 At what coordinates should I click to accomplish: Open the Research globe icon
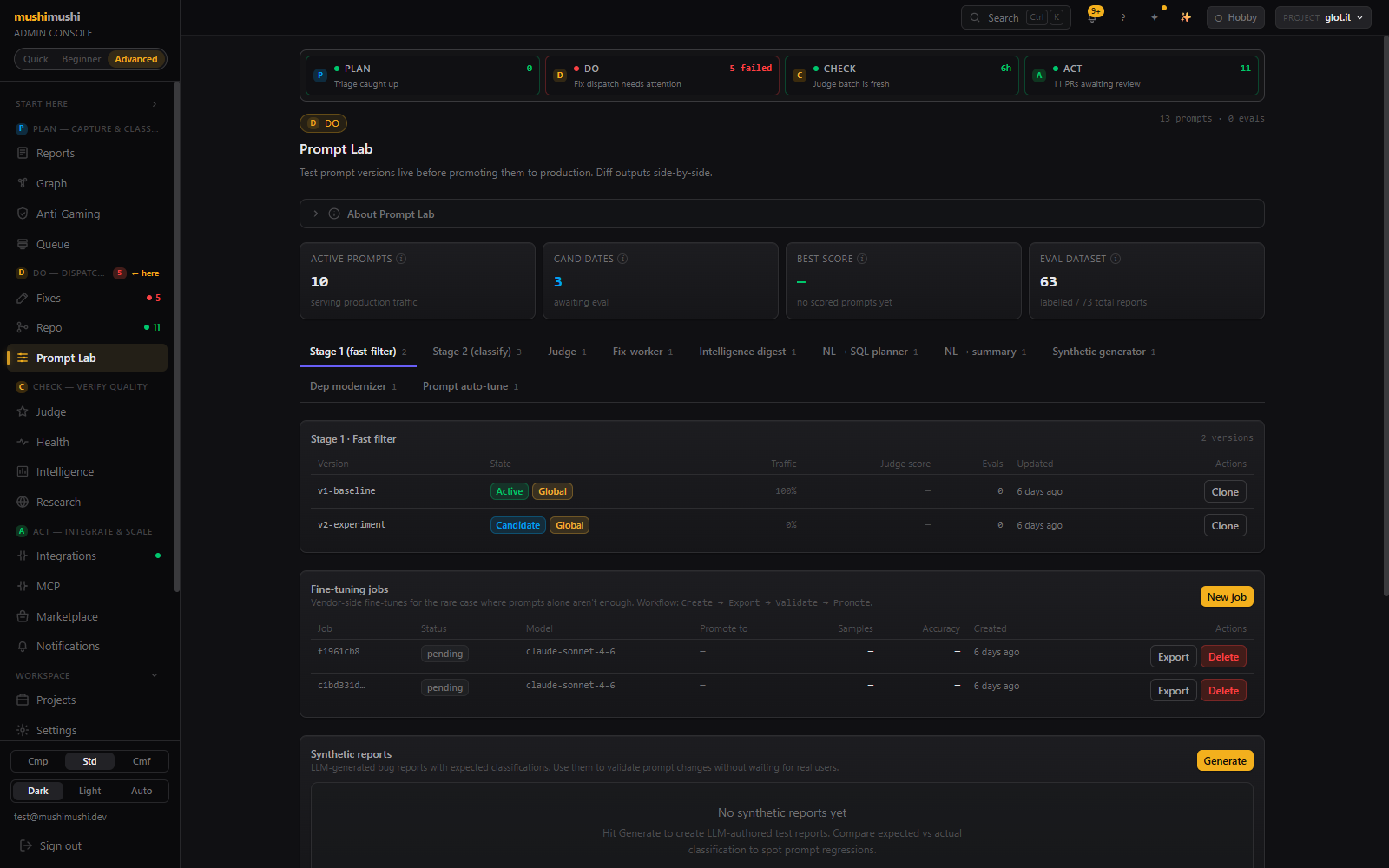click(23, 502)
